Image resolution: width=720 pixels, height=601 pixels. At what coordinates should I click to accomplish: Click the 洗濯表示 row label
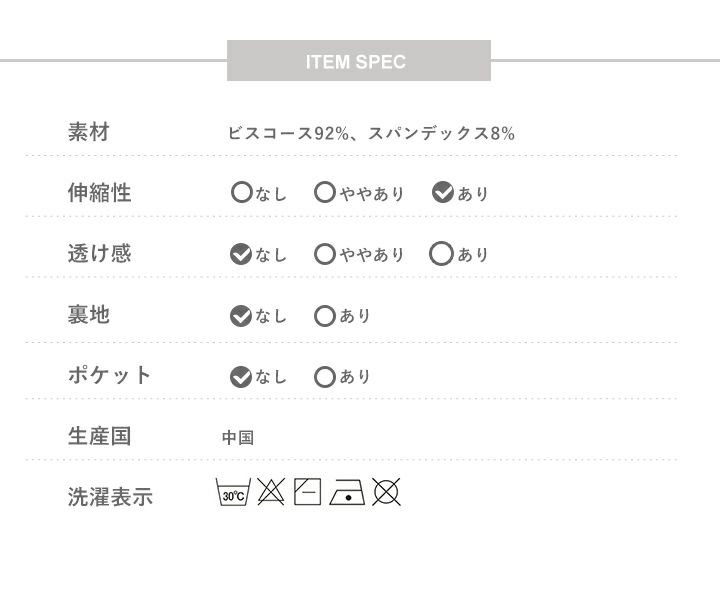coord(110,497)
